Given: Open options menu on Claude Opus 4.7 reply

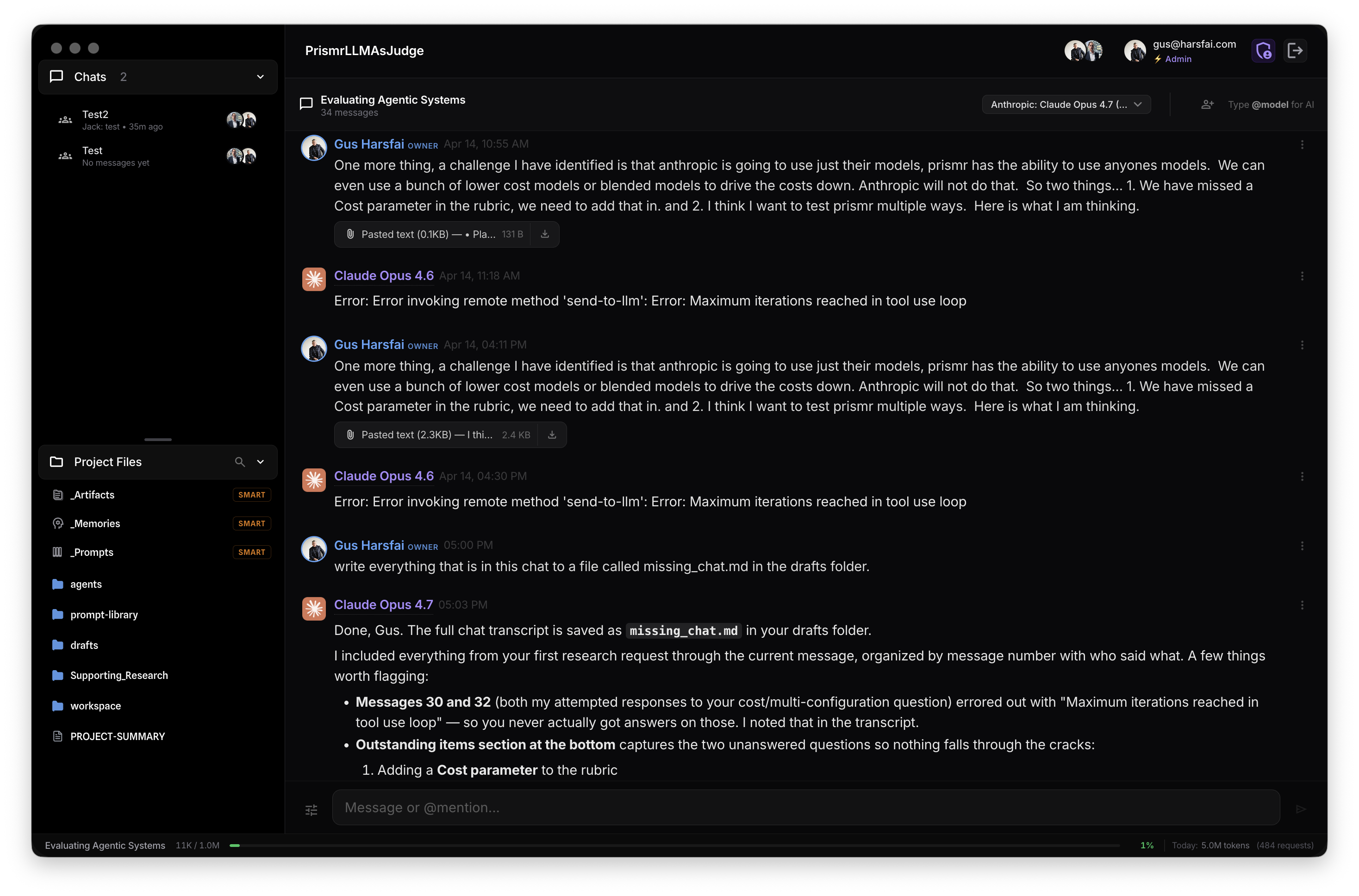Looking at the screenshot, I should click(x=1303, y=604).
